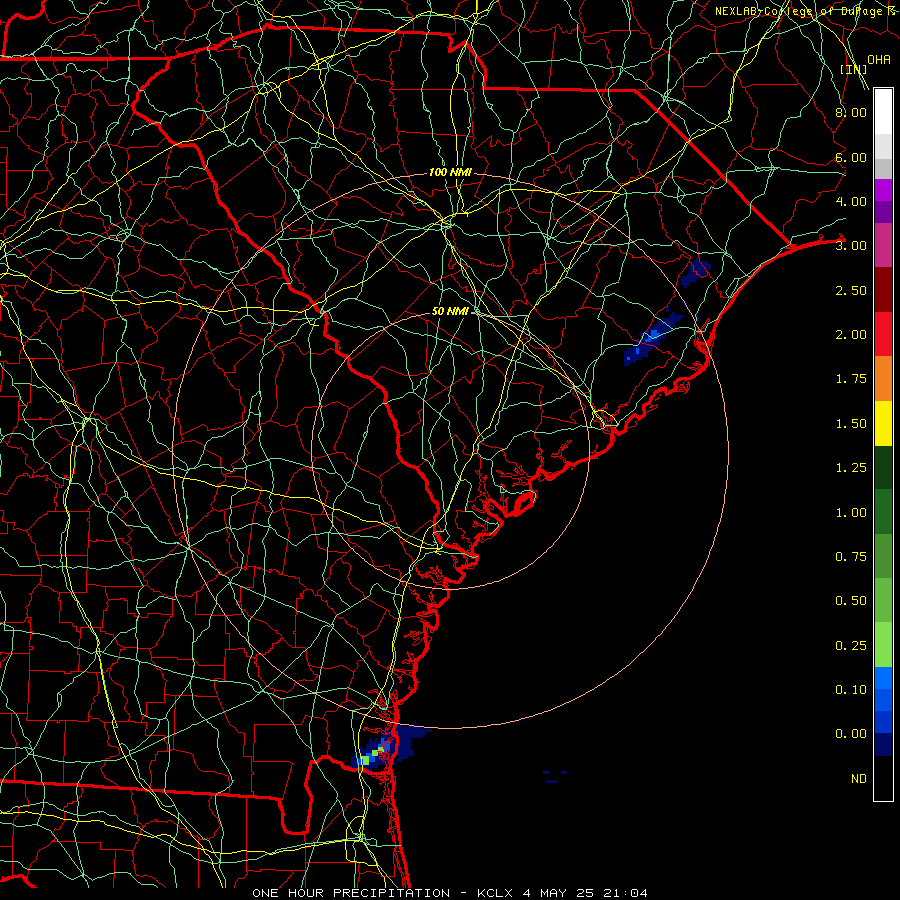Click the ONE HOUR PRECIPITATION title text
The image size is (900, 900).
351,893
